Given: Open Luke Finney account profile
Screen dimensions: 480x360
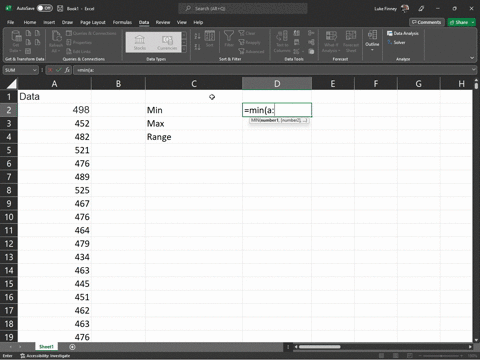Looking at the screenshot, I should pyautogui.click(x=391, y=9).
